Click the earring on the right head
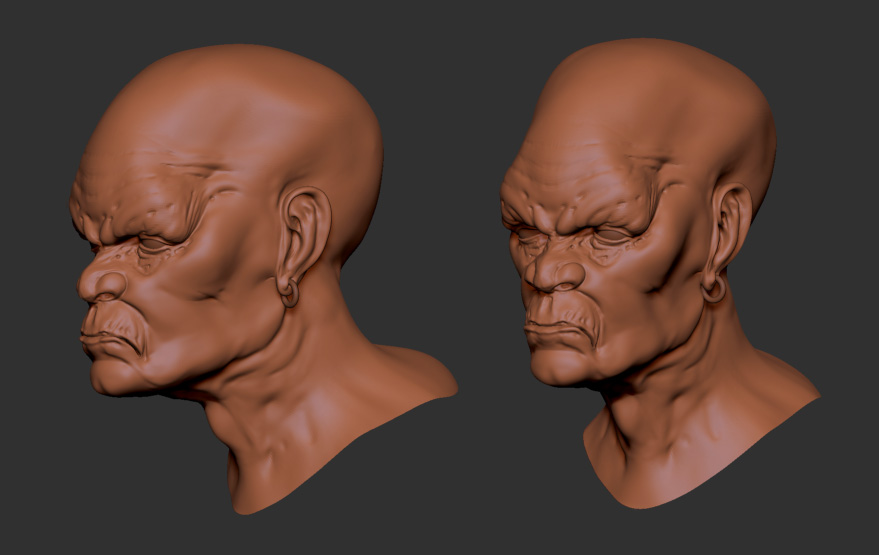 714,289
